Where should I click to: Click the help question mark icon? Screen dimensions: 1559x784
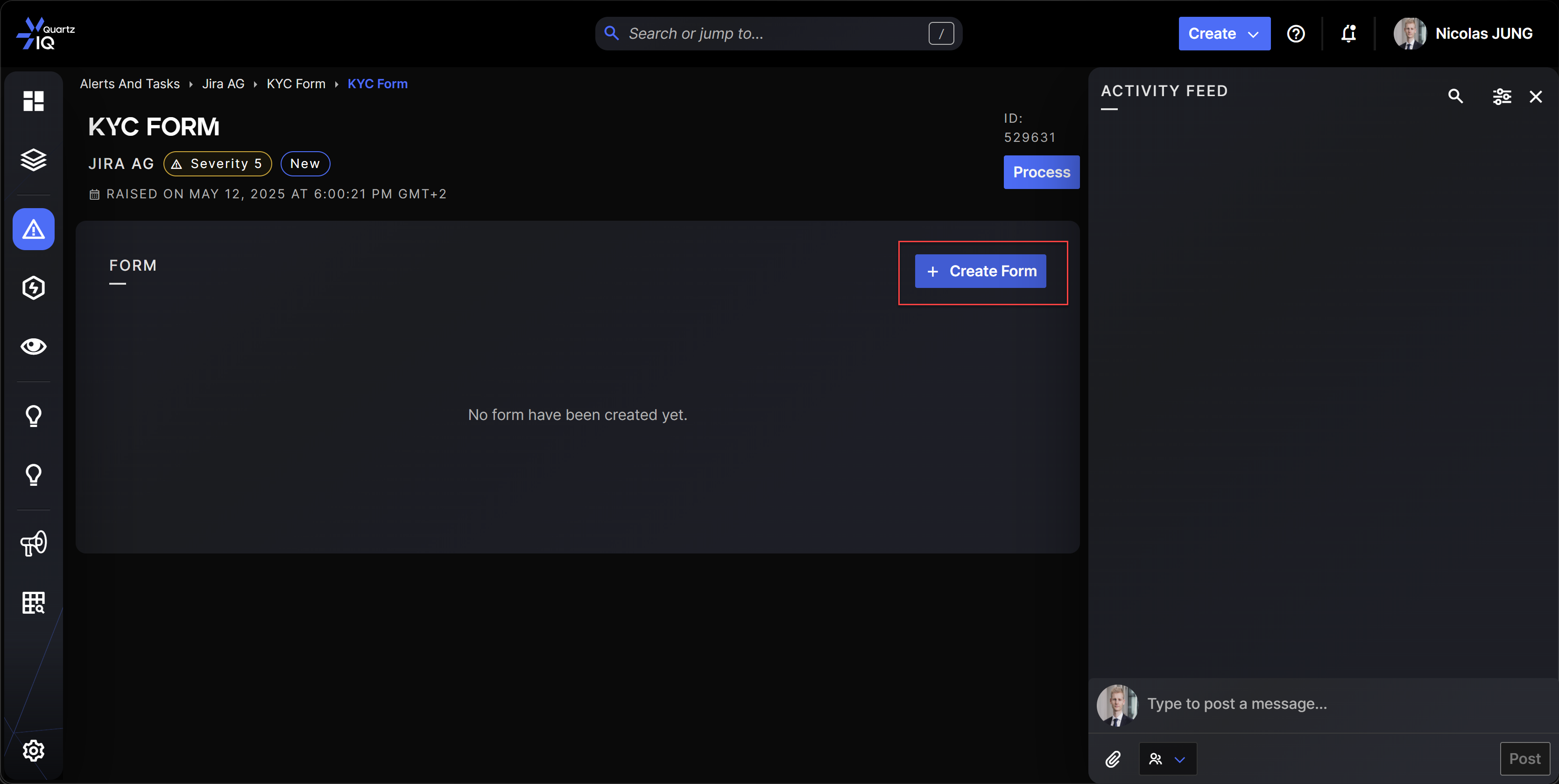coord(1295,34)
